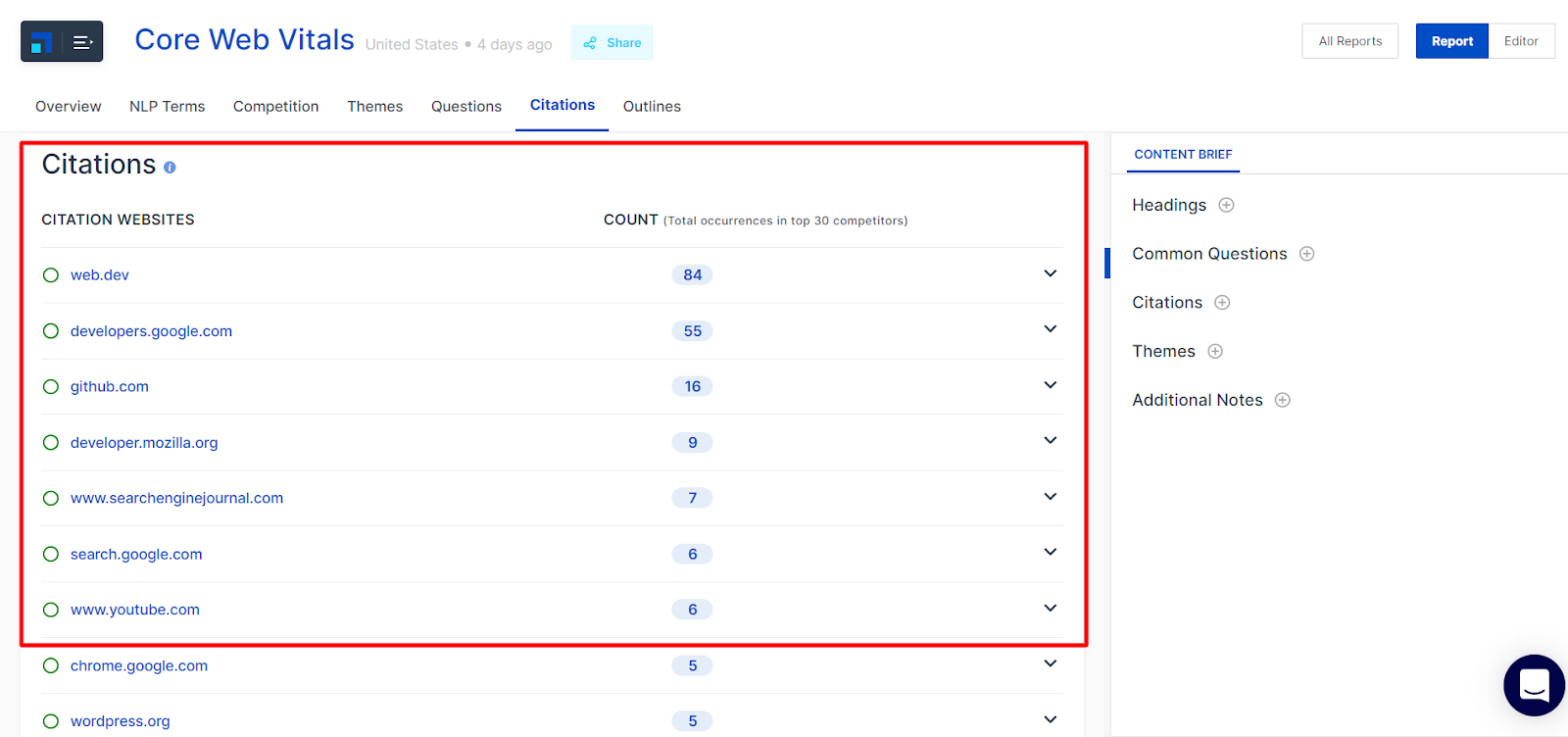Viewport: 1568px width, 737px height.
Task: Click the Core Web Vitals title
Action: (244, 39)
